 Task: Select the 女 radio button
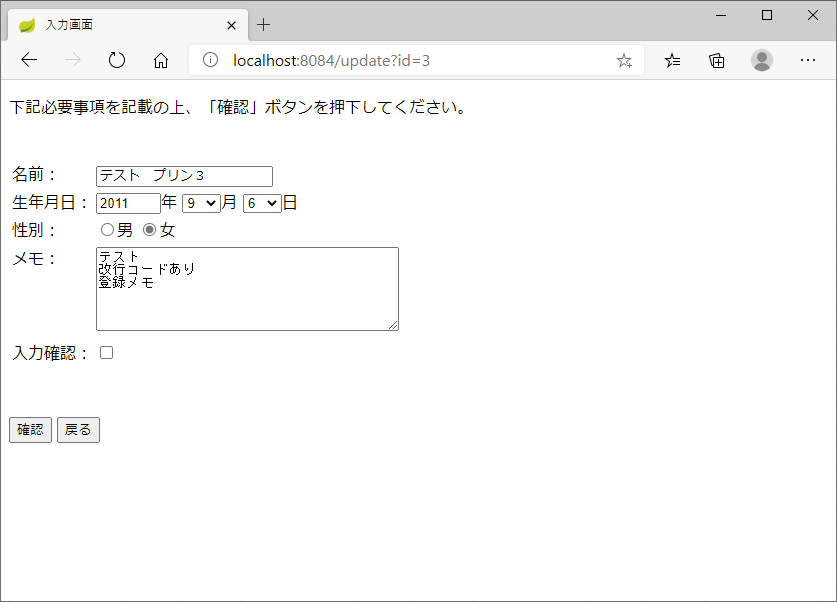tap(150, 230)
